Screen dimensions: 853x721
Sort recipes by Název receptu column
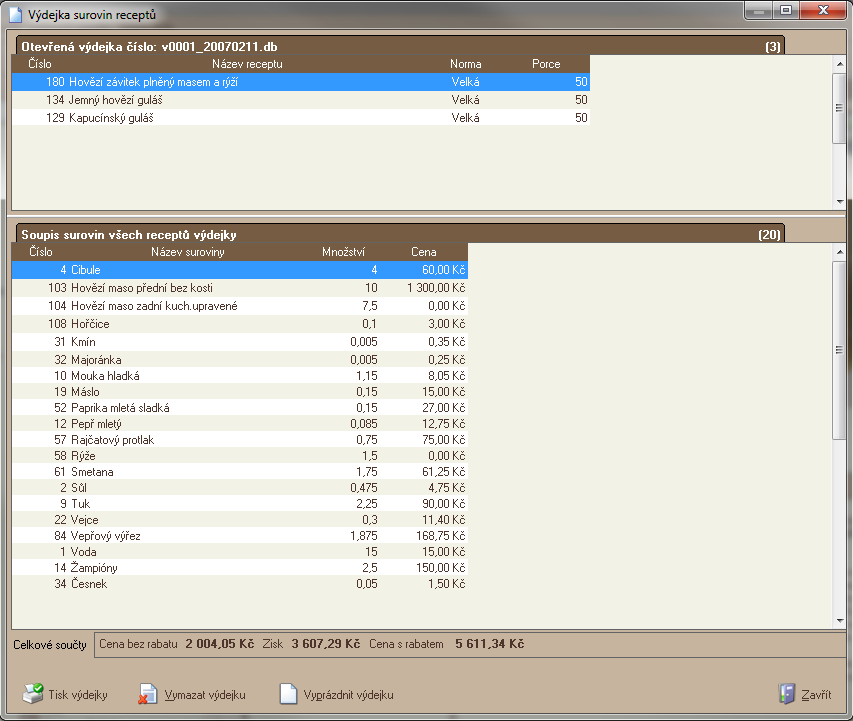coord(247,64)
